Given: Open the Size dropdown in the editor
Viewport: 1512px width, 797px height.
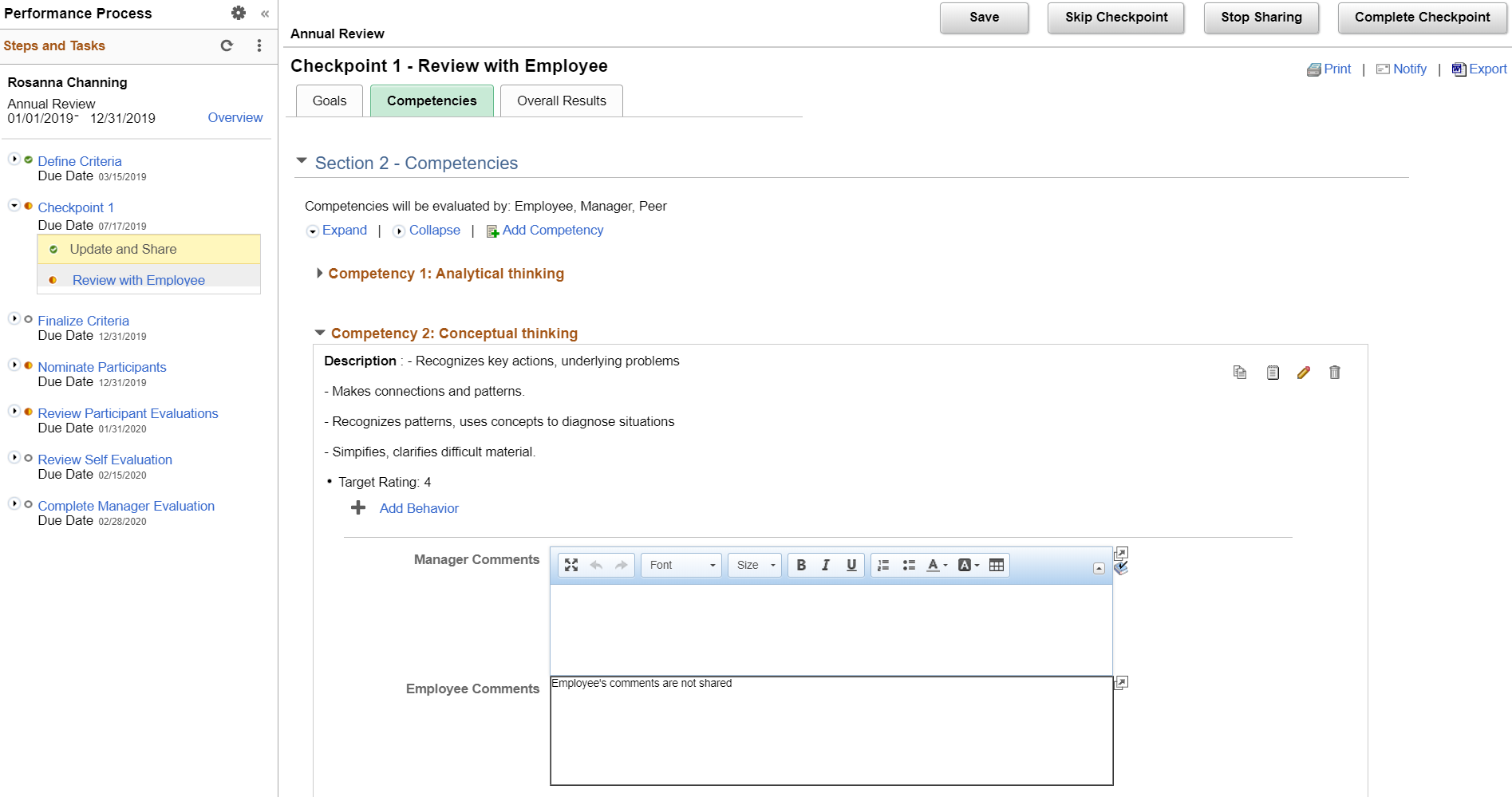Looking at the screenshot, I should [755, 565].
